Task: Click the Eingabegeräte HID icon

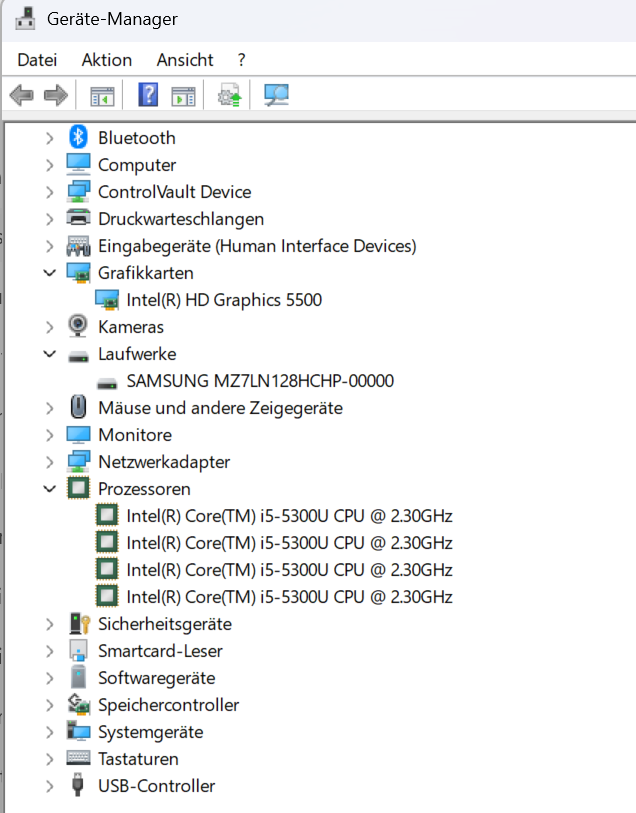Action: click(78, 246)
